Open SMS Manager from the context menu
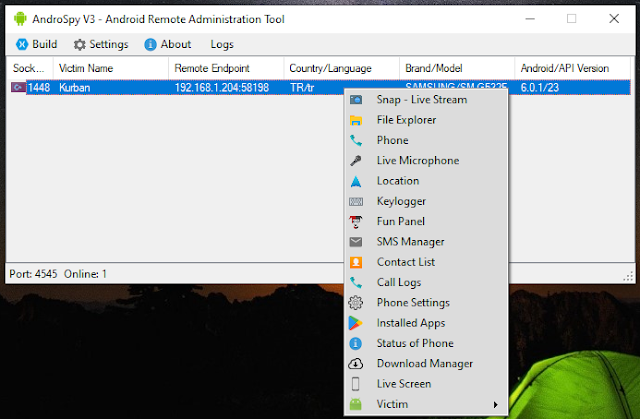640x419 pixels. (426, 242)
